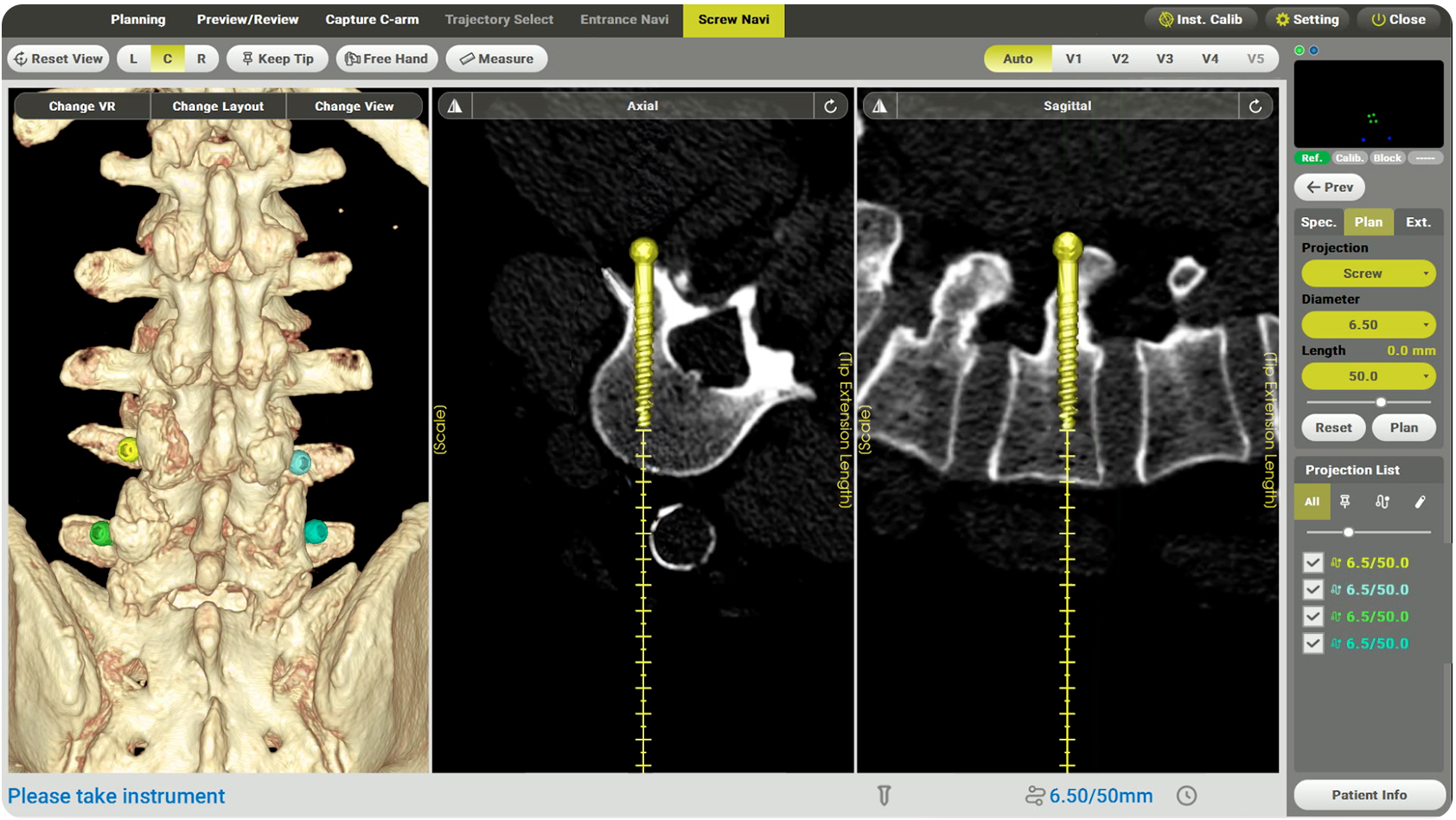Click the Reset View button
This screenshot has height=820, width=1456.
click(59, 59)
